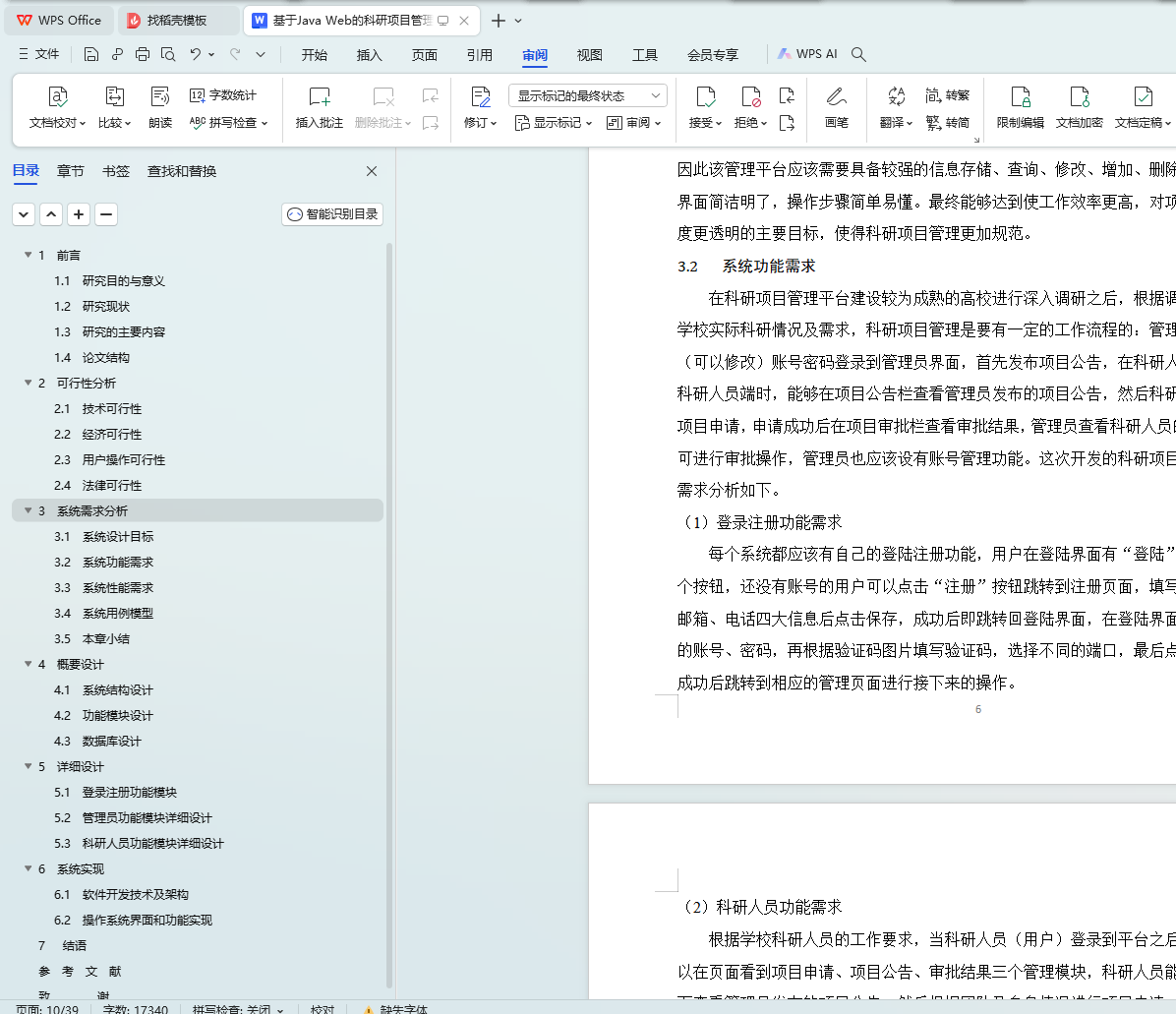
Task: Open the 显示标记 show markup dropdown
Action: (554, 122)
